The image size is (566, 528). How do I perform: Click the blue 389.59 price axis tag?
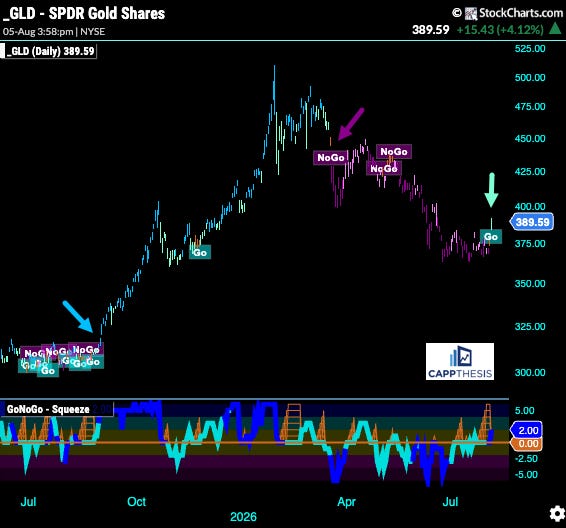[532, 222]
